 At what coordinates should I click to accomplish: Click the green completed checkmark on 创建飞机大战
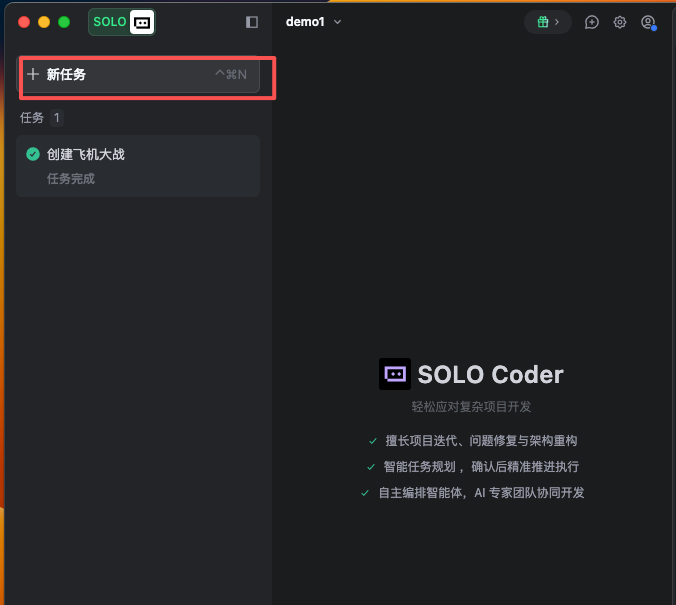(x=33, y=154)
